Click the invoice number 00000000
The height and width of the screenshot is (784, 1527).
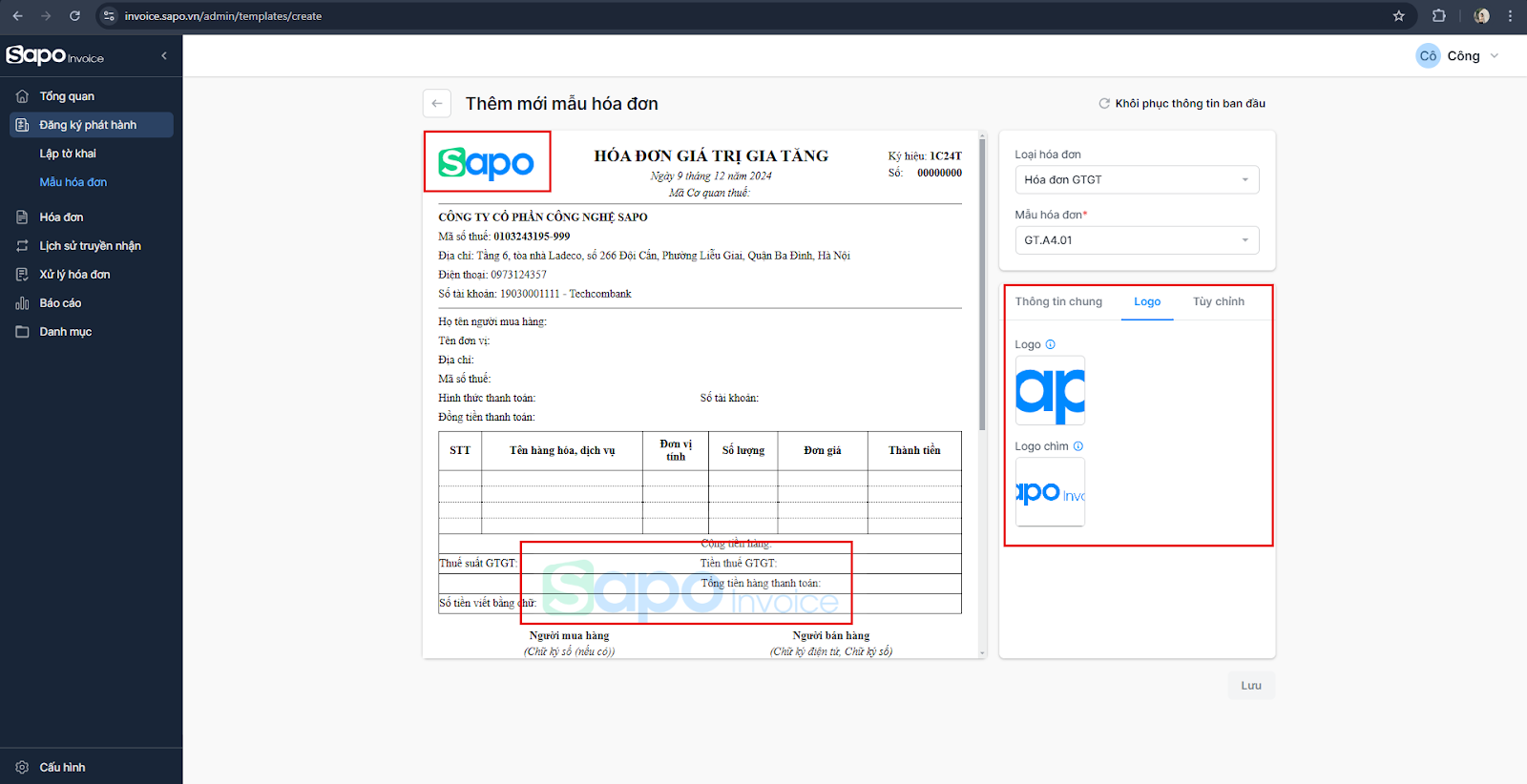[x=939, y=173]
